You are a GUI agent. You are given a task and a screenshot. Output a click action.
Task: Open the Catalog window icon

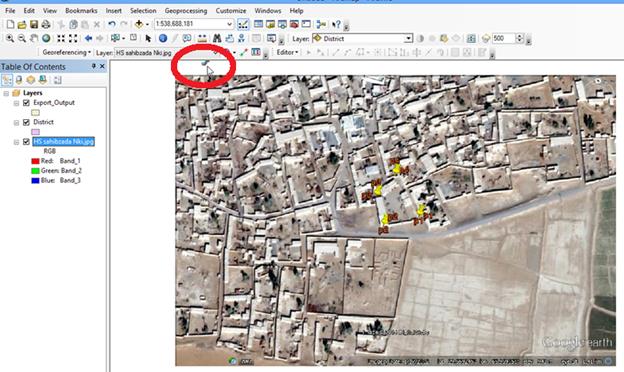tap(270, 25)
